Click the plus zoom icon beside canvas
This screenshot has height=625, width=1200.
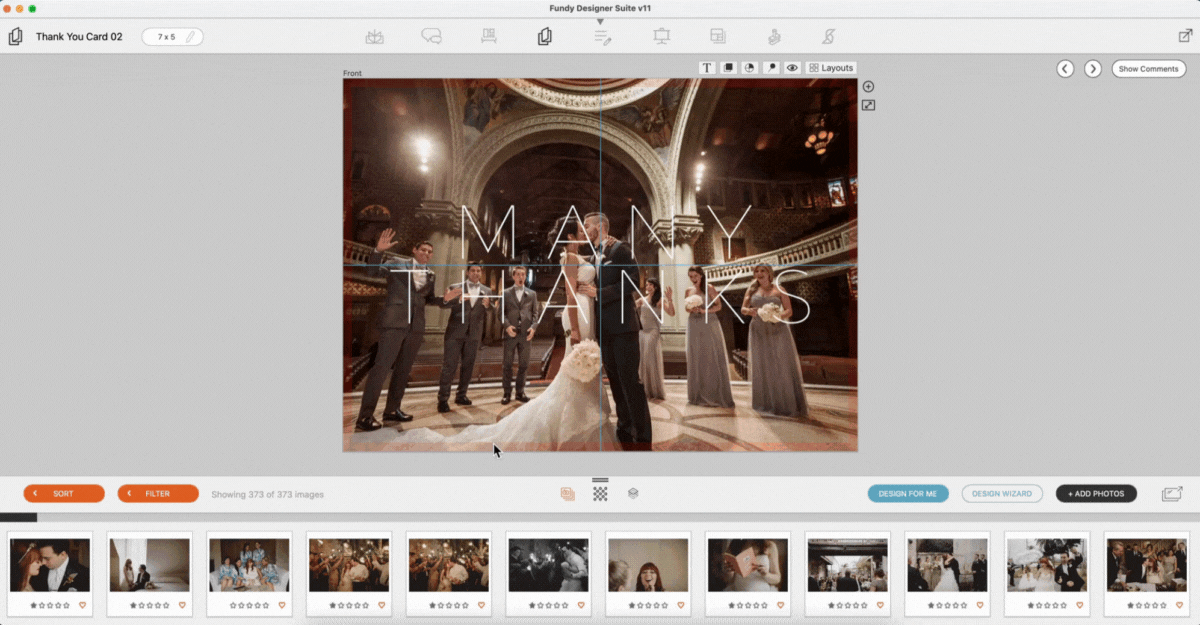tap(868, 87)
